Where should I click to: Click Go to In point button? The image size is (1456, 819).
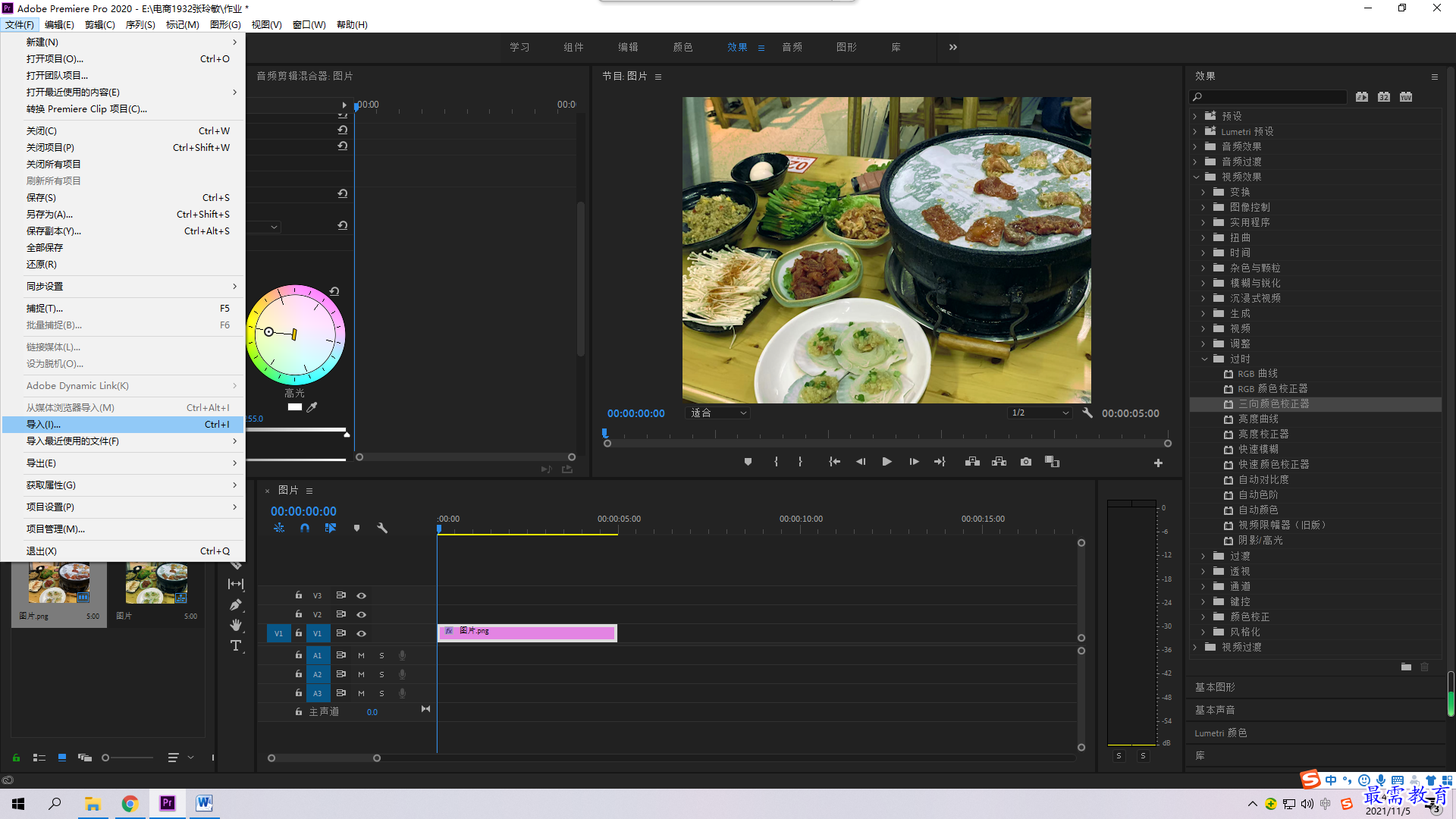tap(834, 462)
